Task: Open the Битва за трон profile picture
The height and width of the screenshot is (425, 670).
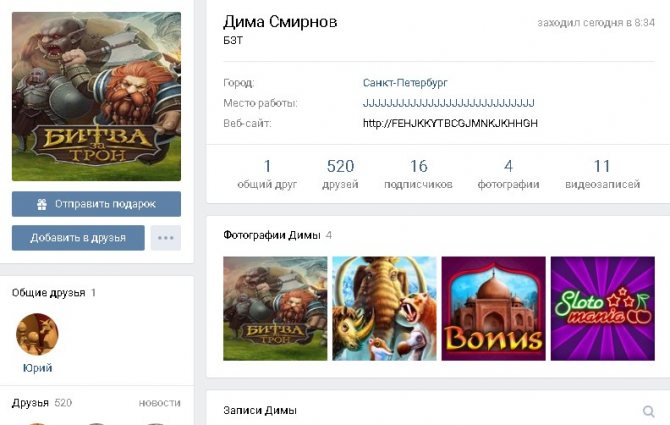Action: [96, 97]
